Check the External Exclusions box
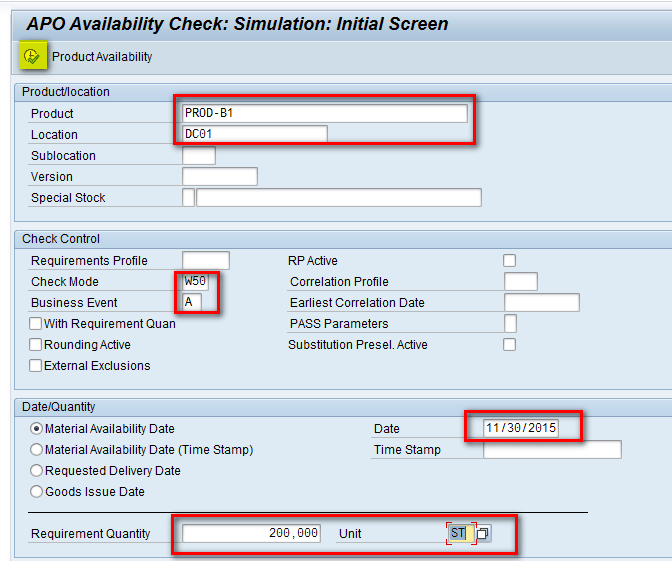 tap(36, 365)
